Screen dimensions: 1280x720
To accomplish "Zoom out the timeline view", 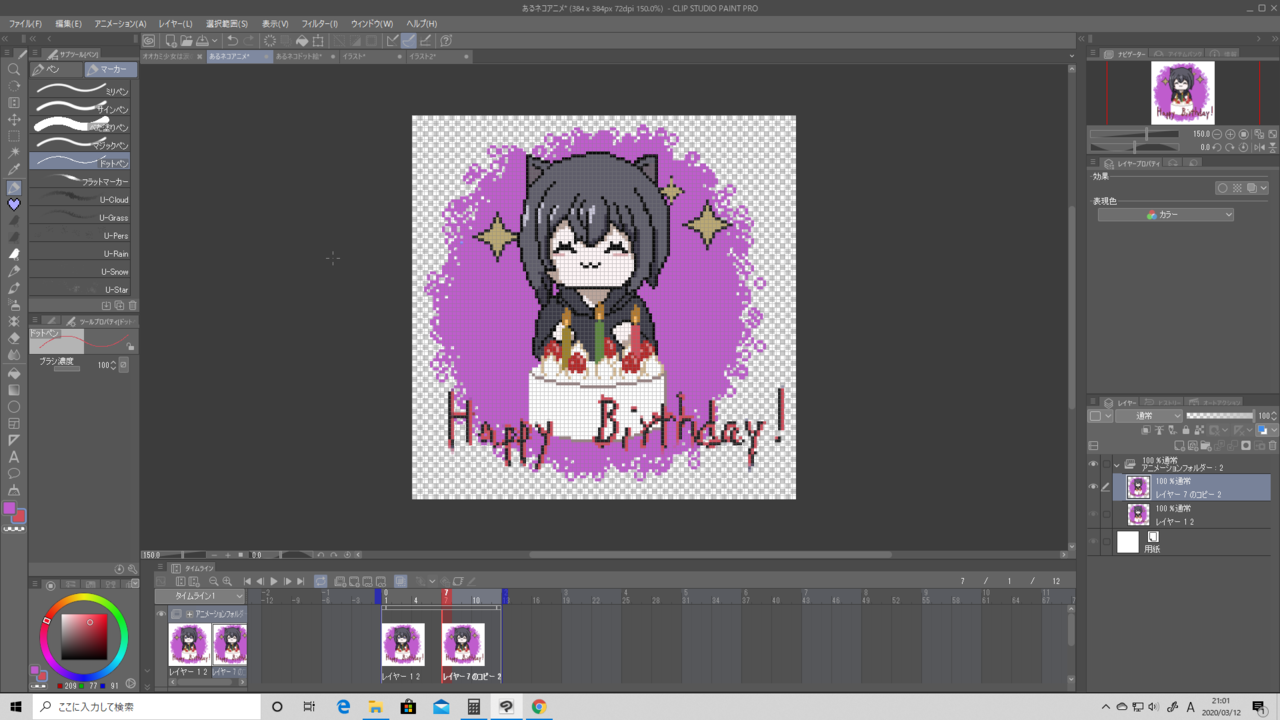I will (213, 581).
